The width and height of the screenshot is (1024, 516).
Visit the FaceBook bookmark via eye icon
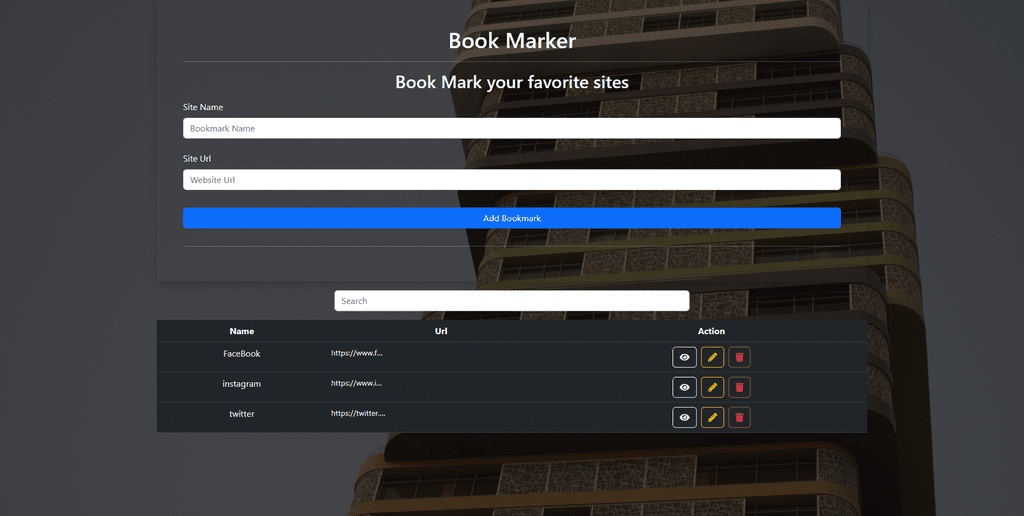(684, 357)
